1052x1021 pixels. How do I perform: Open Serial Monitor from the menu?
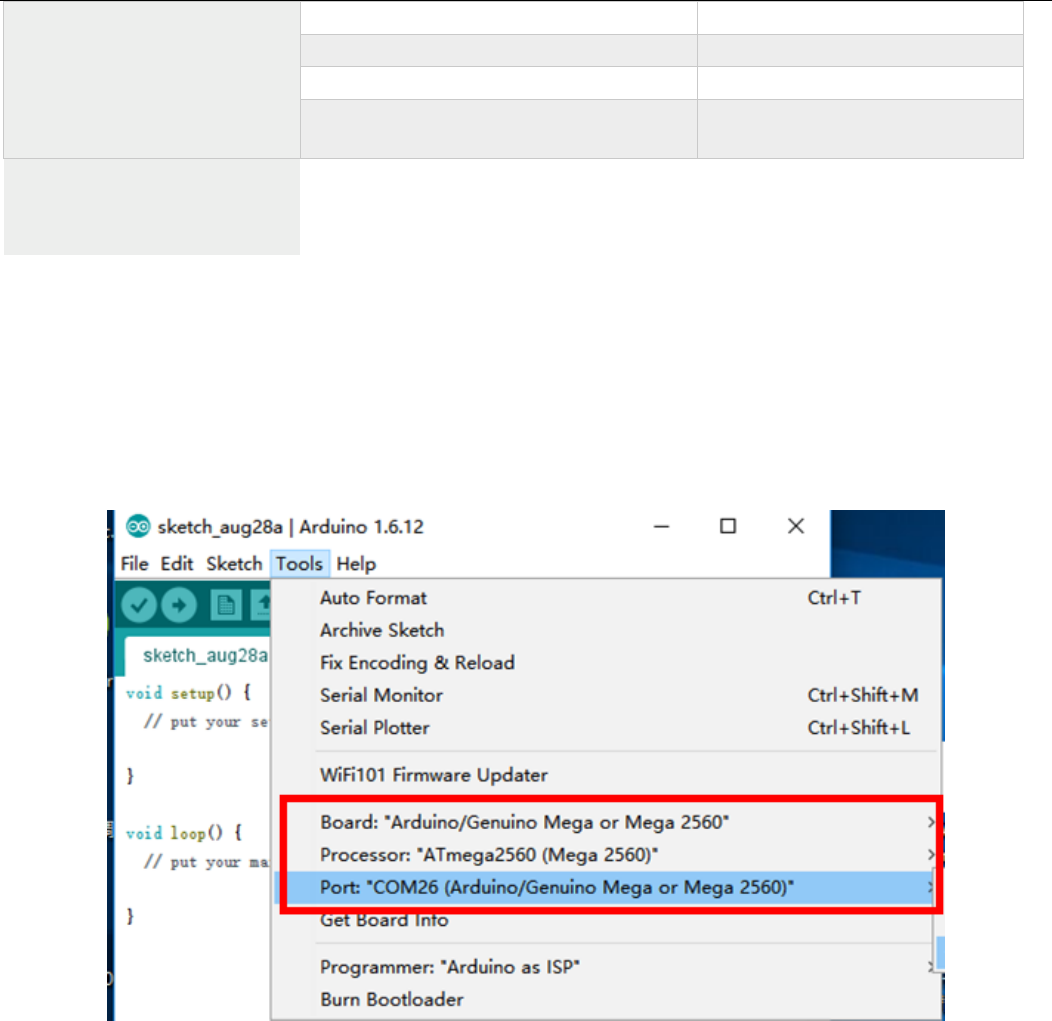point(606,695)
